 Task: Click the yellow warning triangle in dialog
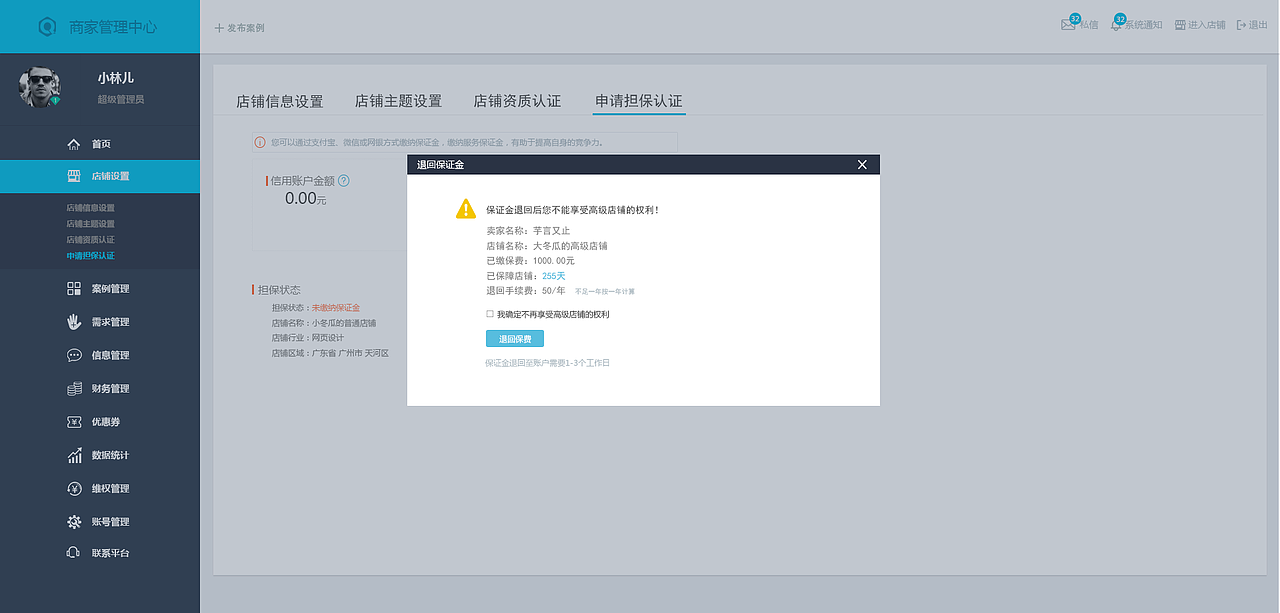coord(466,208)
